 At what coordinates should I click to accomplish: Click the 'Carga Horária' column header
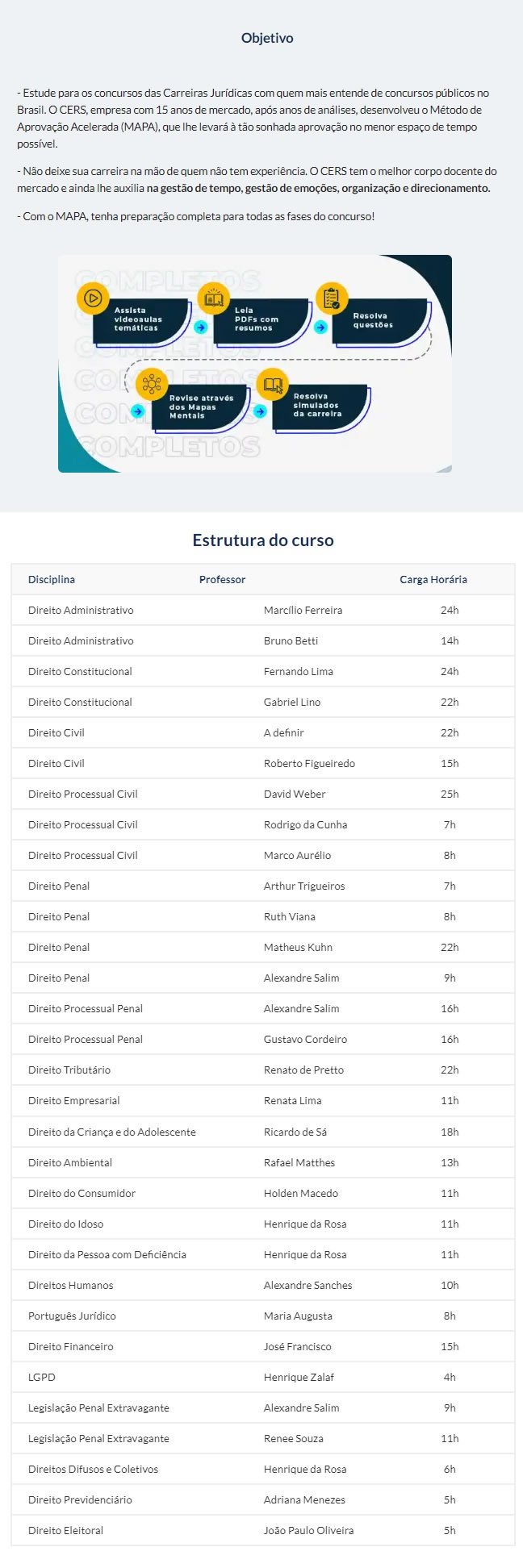point(433,579)
